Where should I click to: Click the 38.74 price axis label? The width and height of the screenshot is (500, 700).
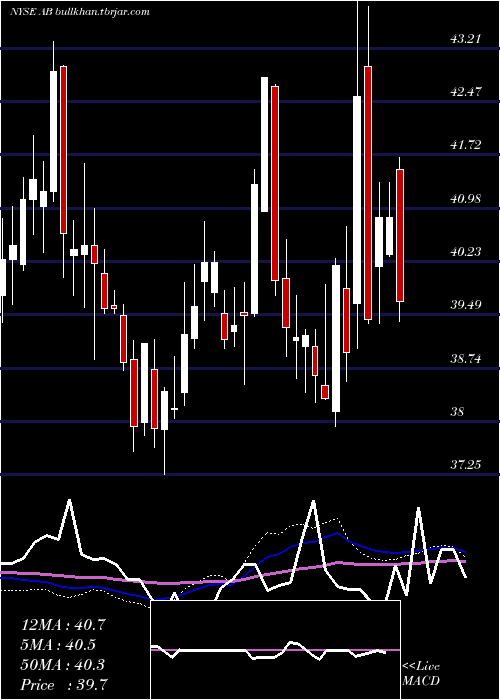point(466,358)
